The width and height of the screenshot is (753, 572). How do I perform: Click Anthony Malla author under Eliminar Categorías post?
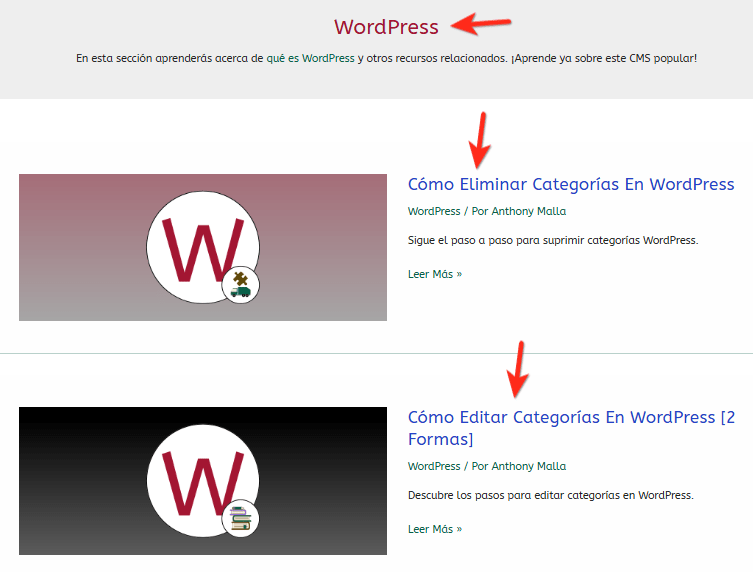(x=529, y=211)
